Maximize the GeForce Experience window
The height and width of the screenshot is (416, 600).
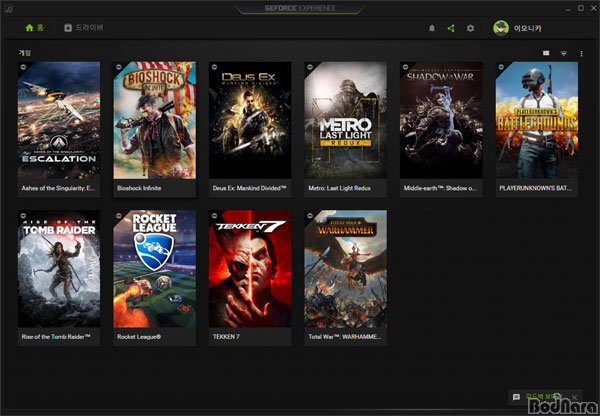[581, 8]
